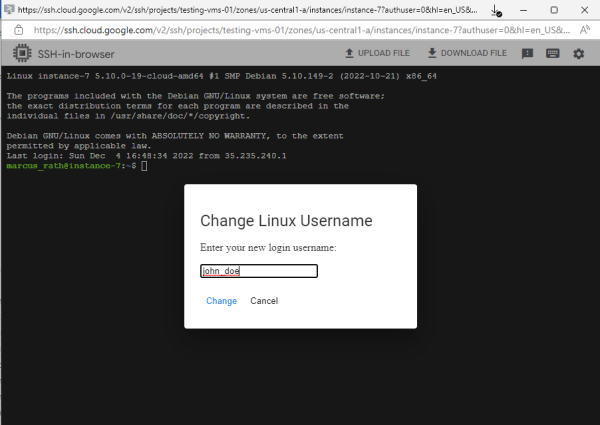Open the settings gear menu

coord(578,54)
